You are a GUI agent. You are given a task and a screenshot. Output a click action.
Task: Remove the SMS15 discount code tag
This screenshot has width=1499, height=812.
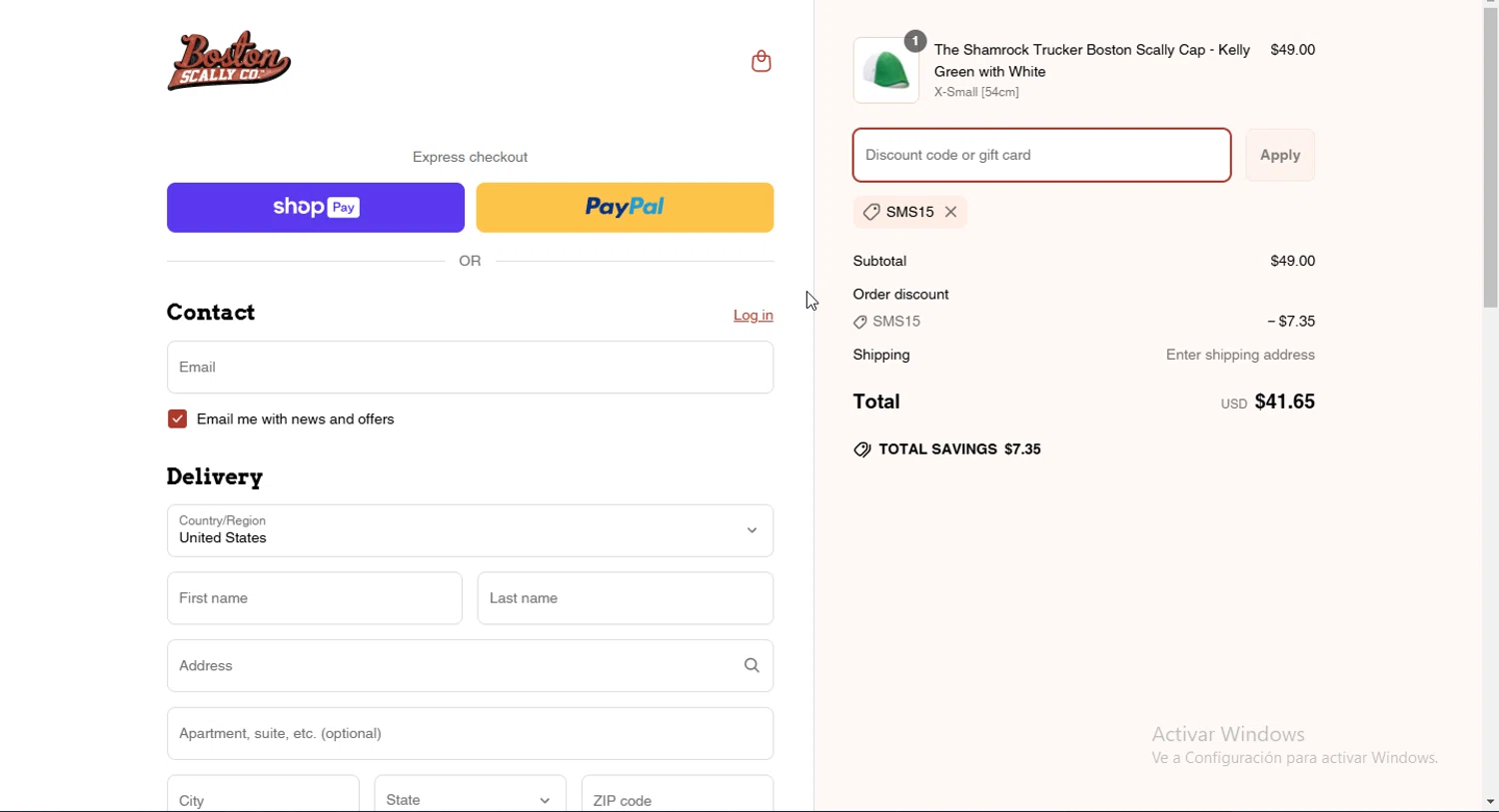pos(951,212)
